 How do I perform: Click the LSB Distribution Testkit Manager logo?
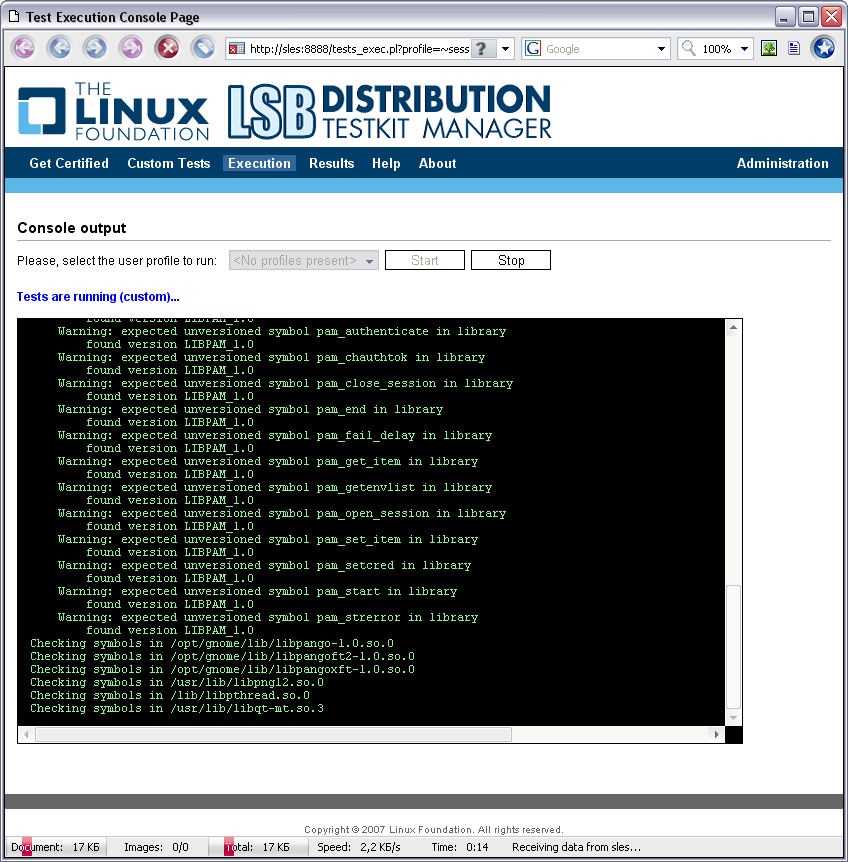point(390,111)
